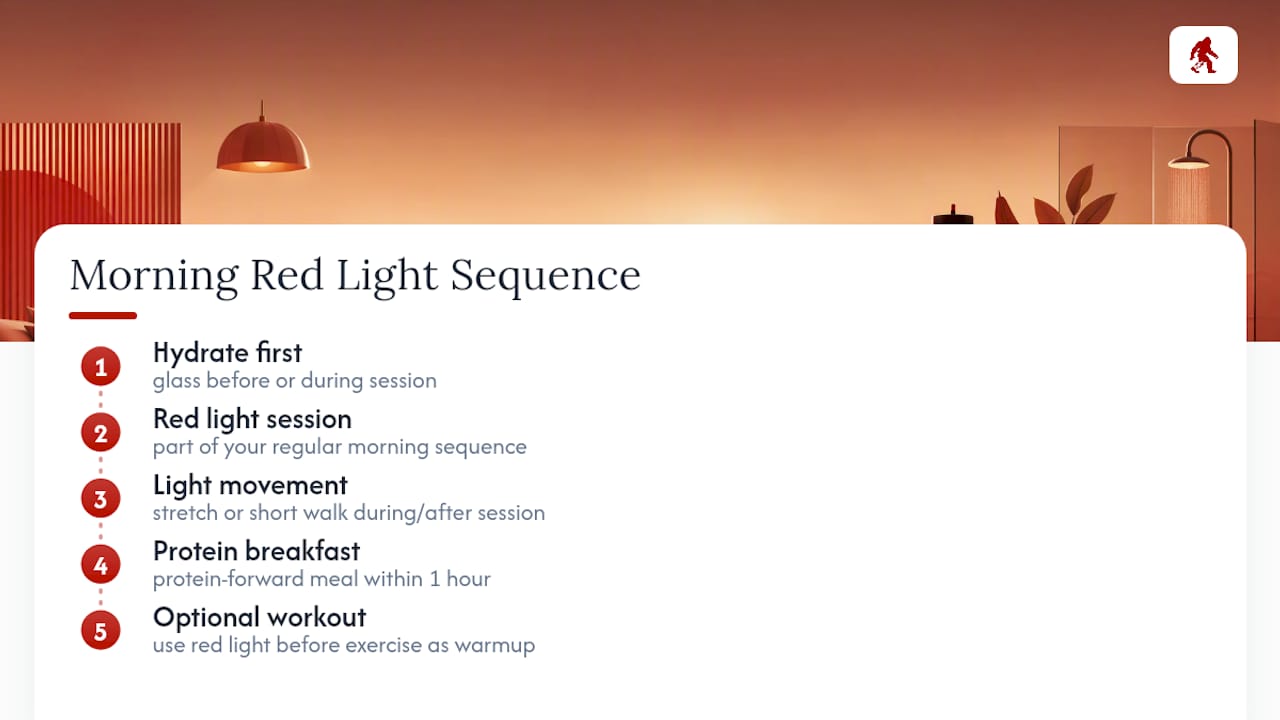Click the Red light session heading
Image resolution: width=1280 pixels, height=720 pixels.
252,419
